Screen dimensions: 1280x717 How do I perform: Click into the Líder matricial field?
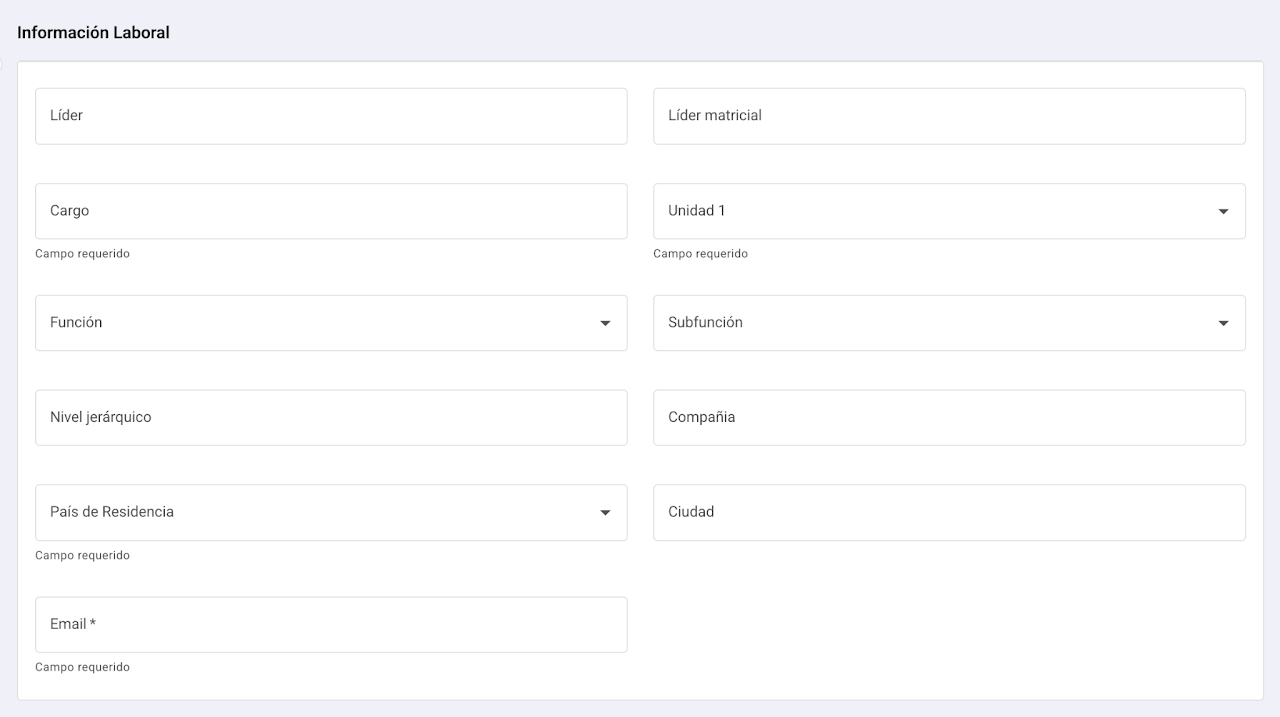[949, 116]
